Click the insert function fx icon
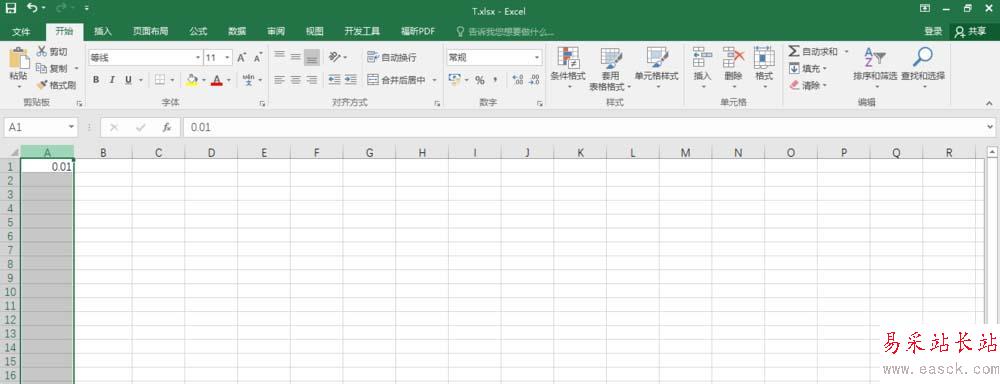Screen dimensions: 1000x384 point(167,128)
